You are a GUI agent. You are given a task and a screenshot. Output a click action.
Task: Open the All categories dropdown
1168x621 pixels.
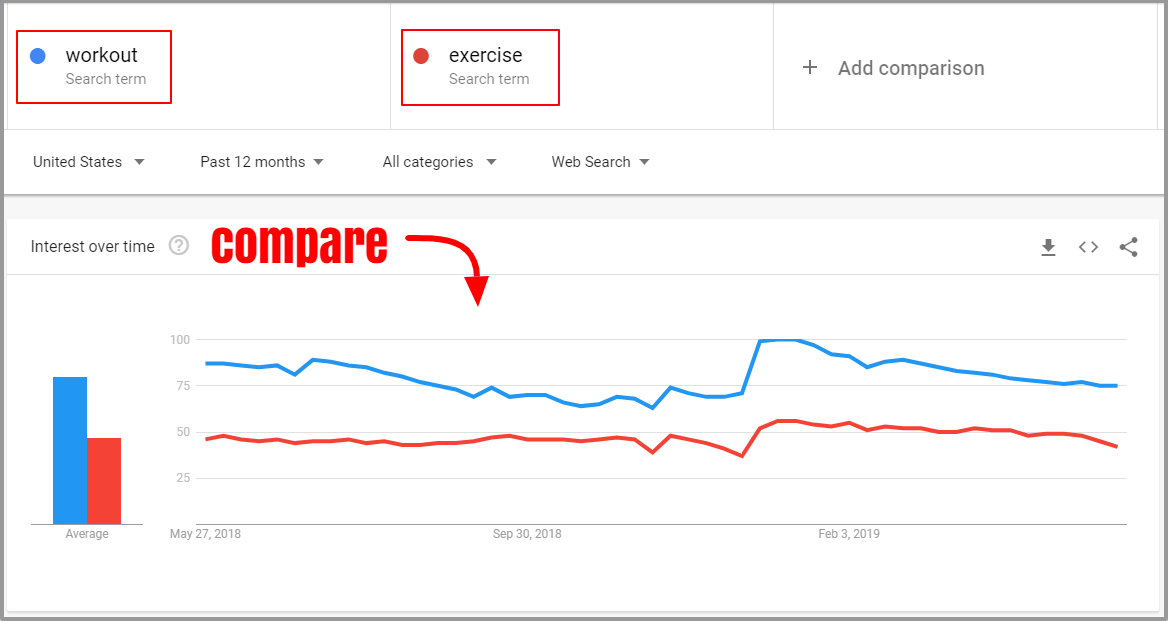[x=439, y=162]
